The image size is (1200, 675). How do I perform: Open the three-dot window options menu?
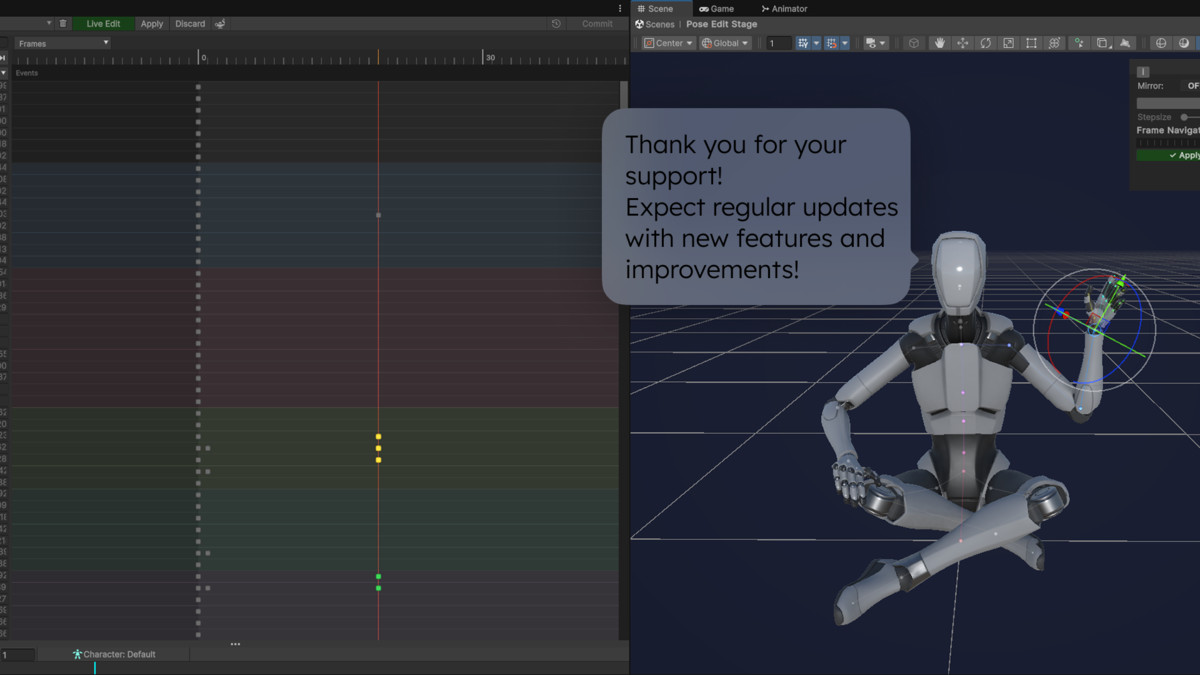[x=620, y=8]
